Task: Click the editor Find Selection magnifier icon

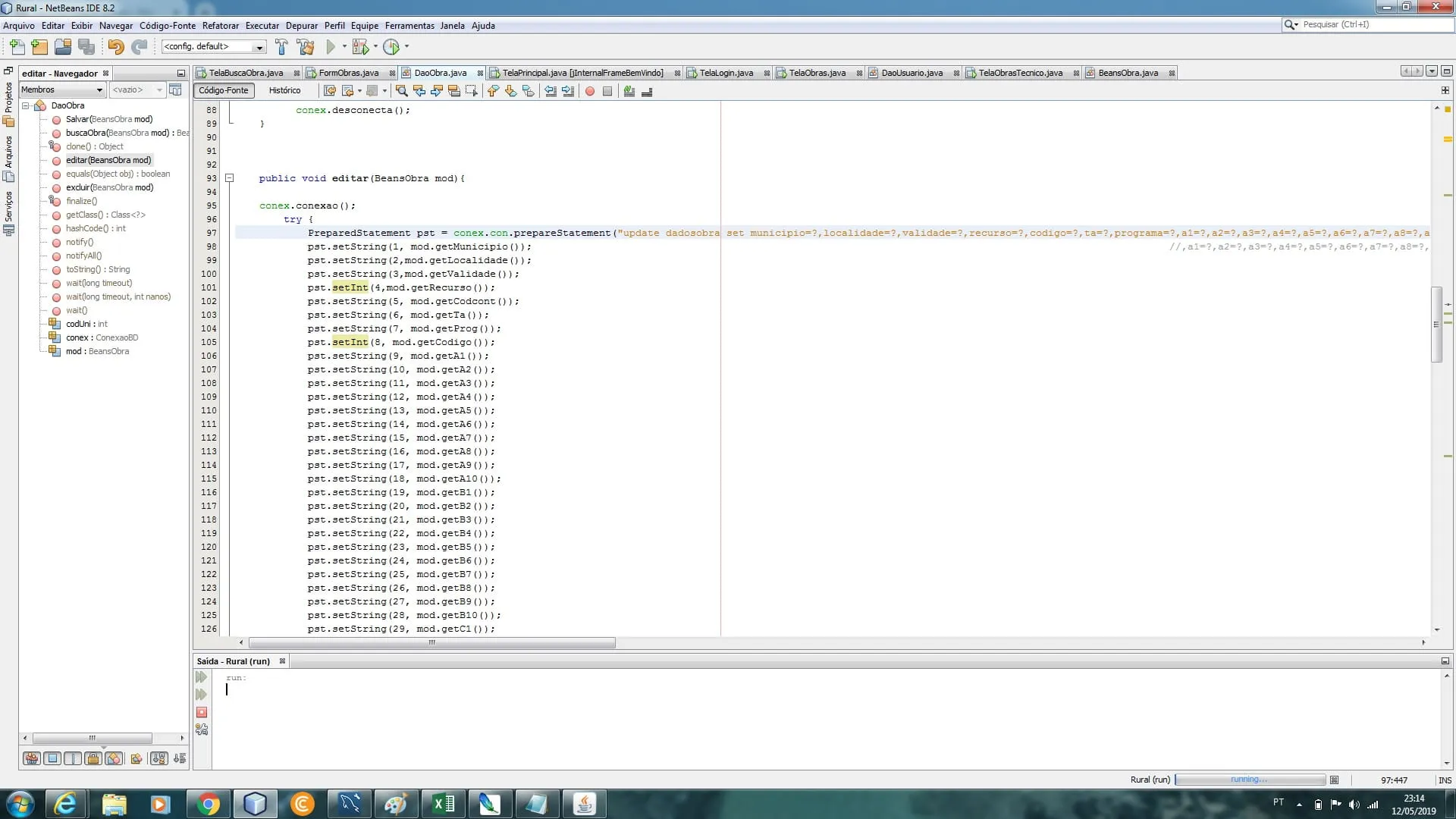Action: coord(402,91)
